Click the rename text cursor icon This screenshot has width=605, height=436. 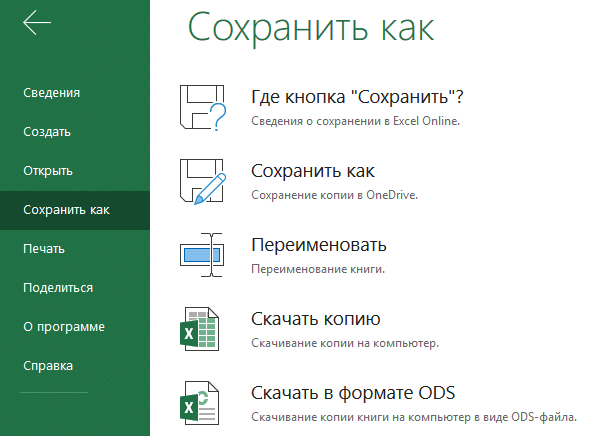[x=202, y=255]
